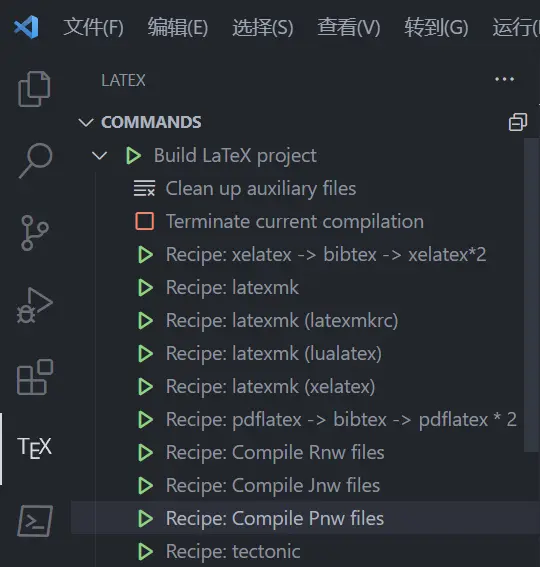Select the TeX LaTeX sidebar icon

coord(35,448)
